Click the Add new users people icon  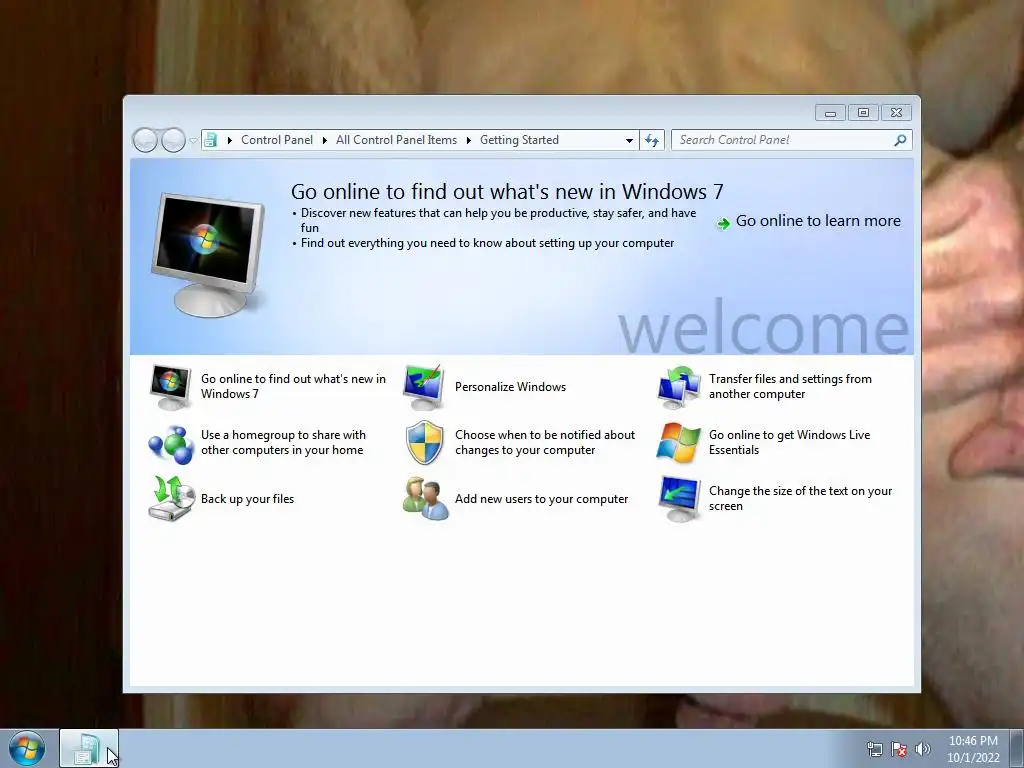coord(425,499)
